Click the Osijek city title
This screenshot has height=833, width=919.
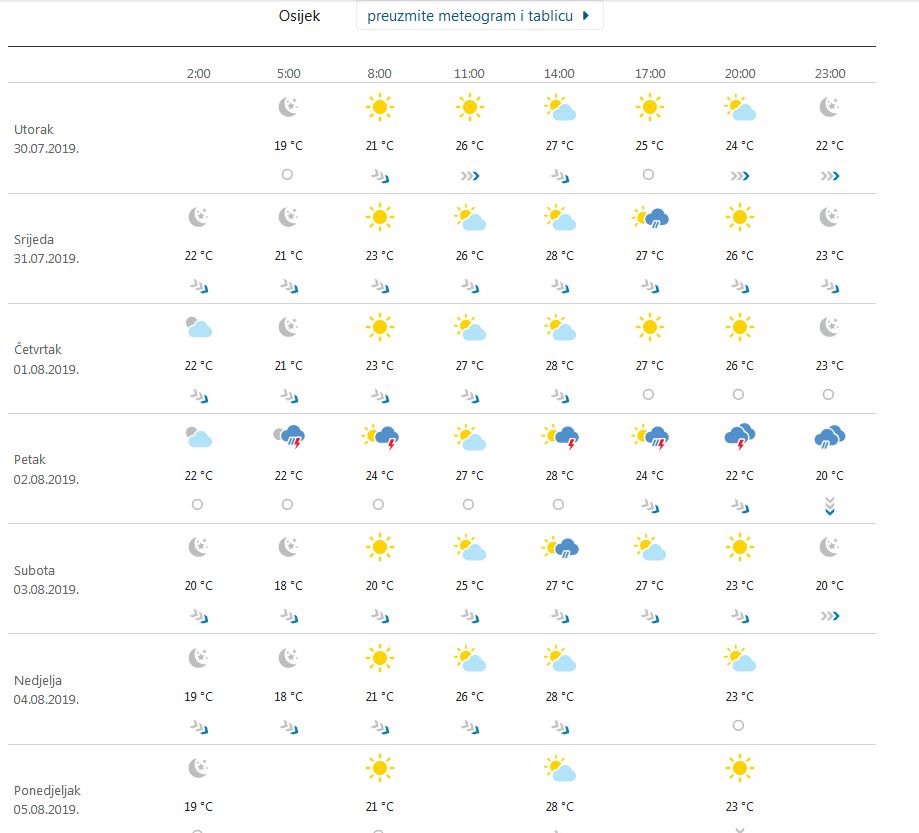(299, 16)
